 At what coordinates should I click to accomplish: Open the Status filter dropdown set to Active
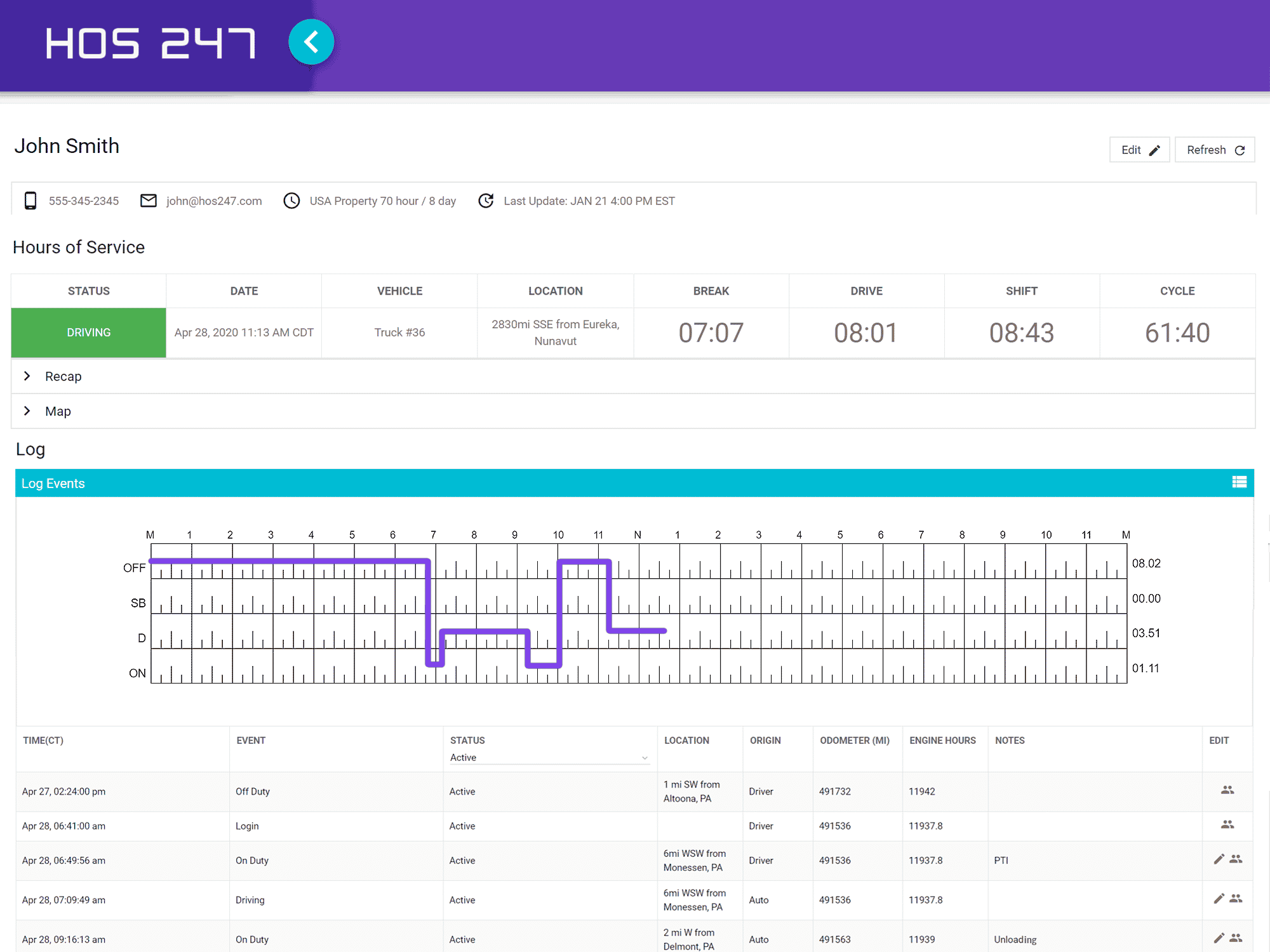pos(549,758)
